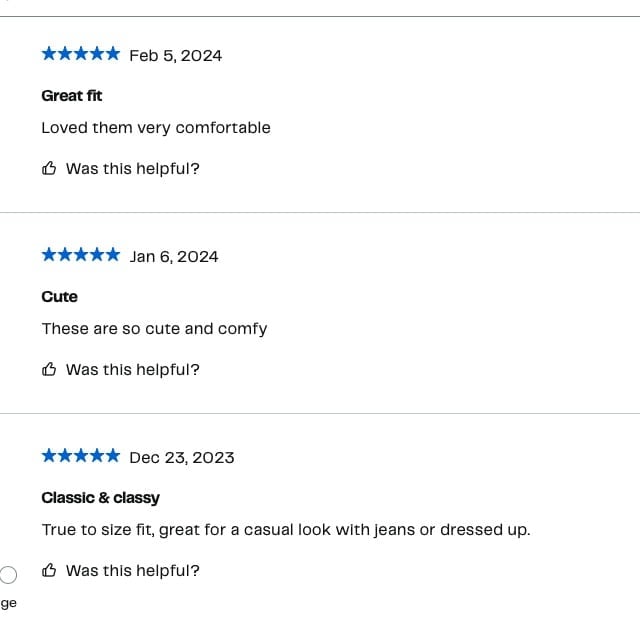Click star rating of Jan 6, 2024 review
The image size is (640, 641).
(x=81, y=255)
